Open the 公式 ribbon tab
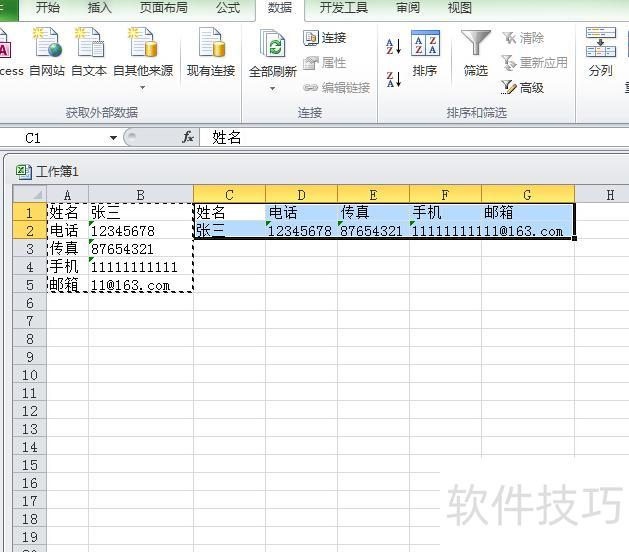The image size is (629, 552). pyautogui.click(x=228, y=8)
